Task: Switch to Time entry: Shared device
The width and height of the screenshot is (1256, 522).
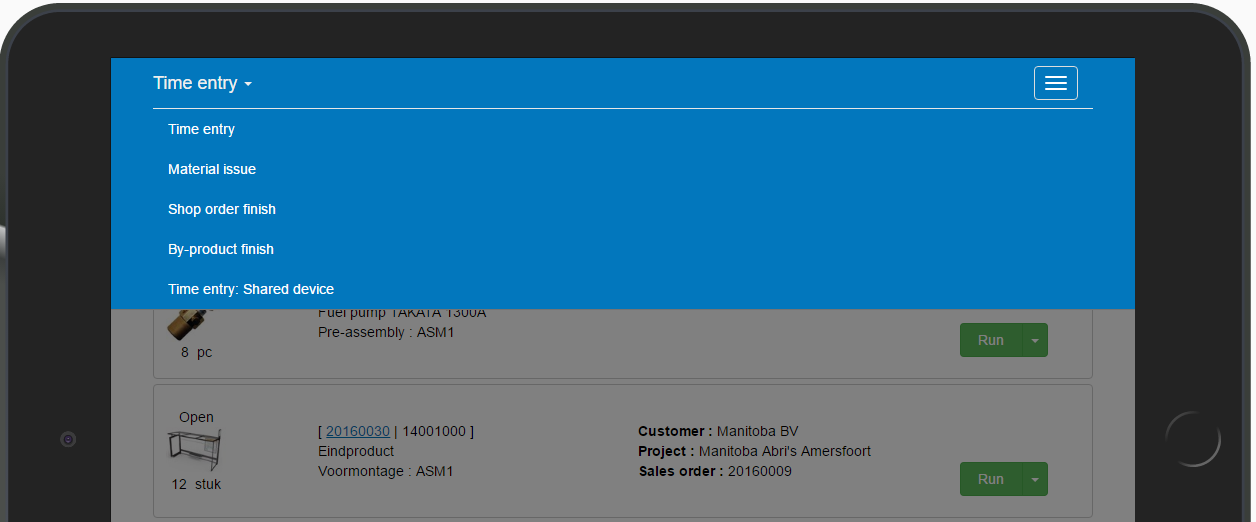Action: (x=251, y=289)
